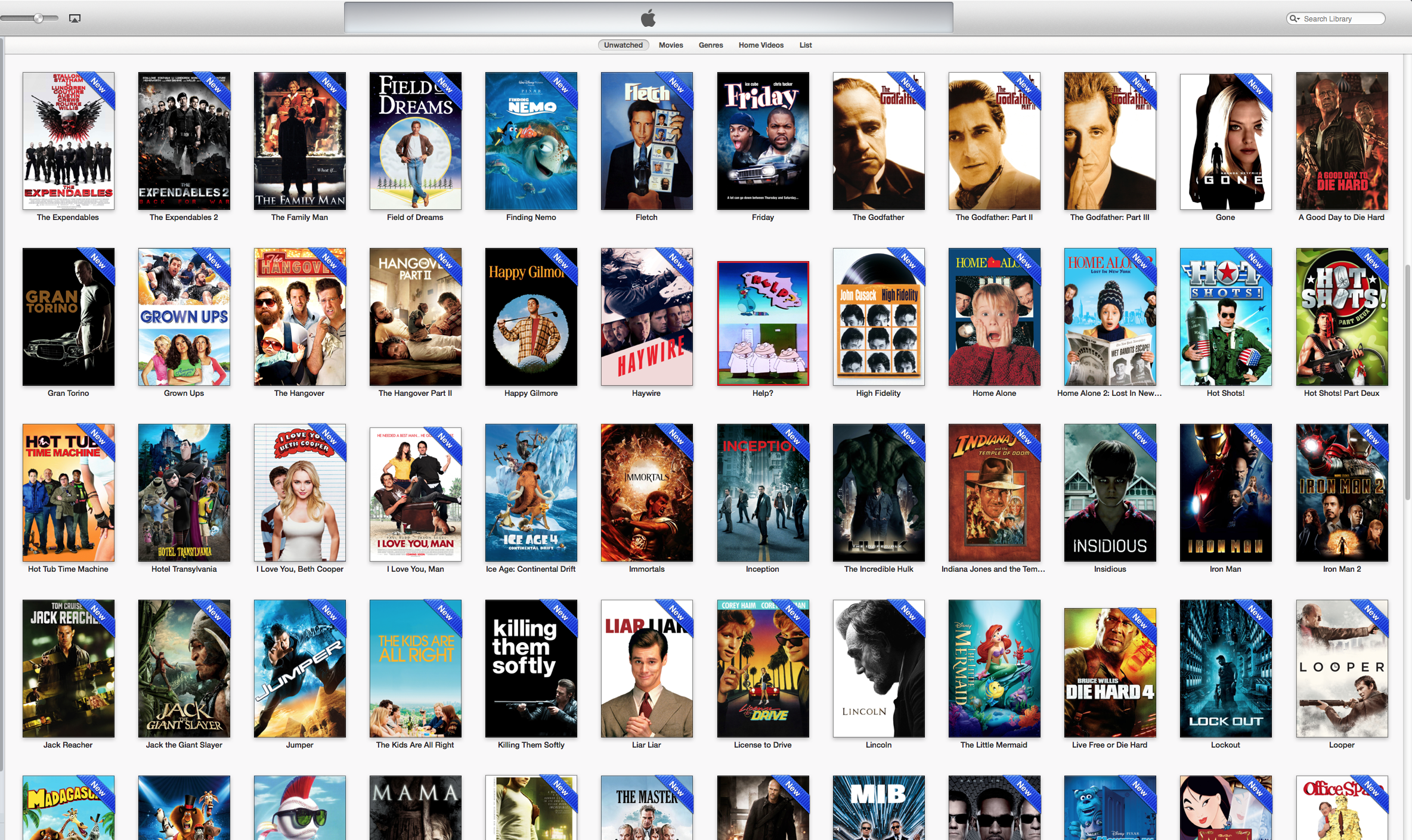Select The Kids Are All Right poster

416,668
